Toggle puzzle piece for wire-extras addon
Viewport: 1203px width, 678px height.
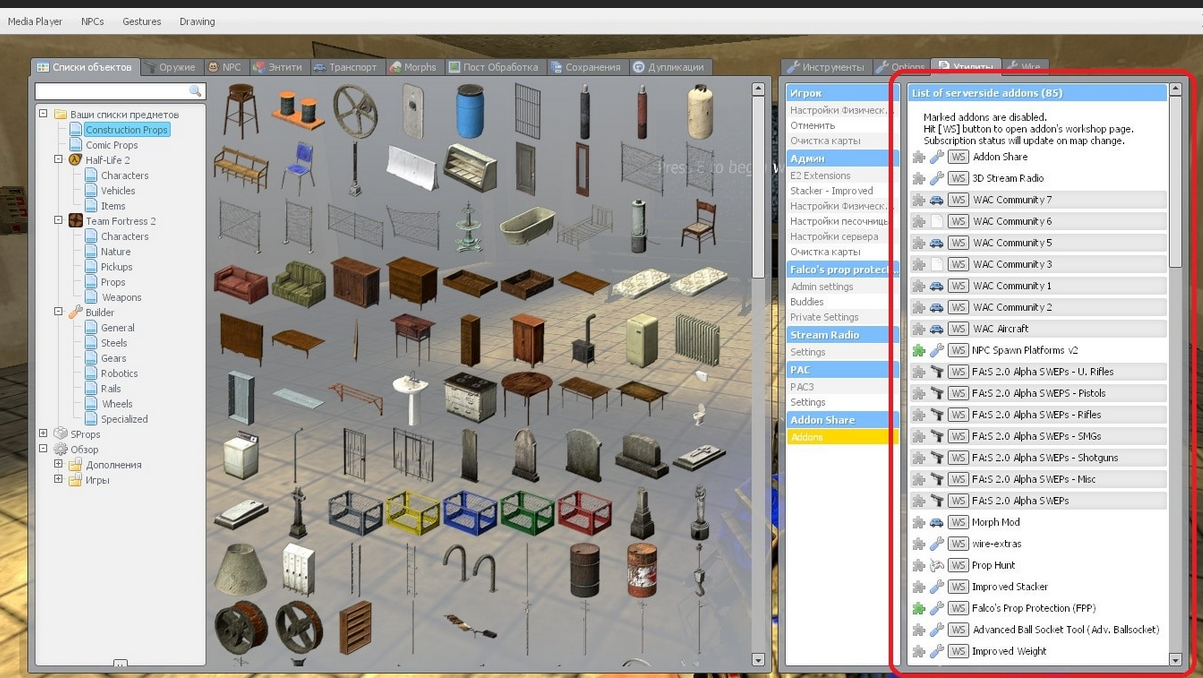(x=919, y=544)
